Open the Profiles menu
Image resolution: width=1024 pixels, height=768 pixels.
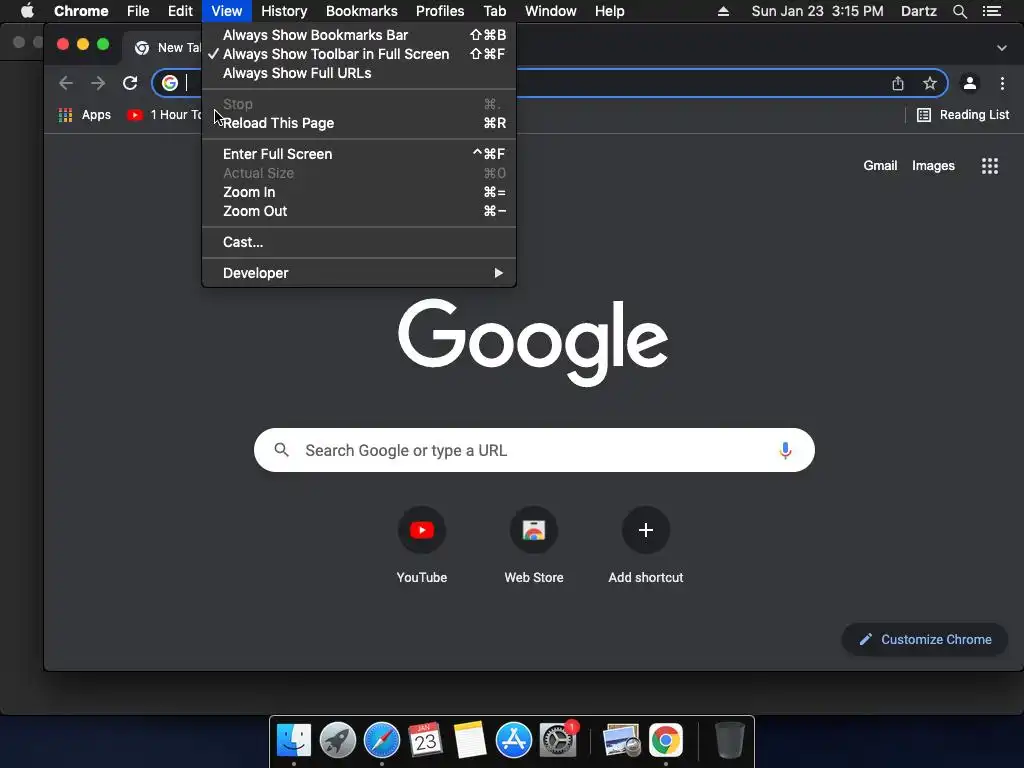click(440, 11)
